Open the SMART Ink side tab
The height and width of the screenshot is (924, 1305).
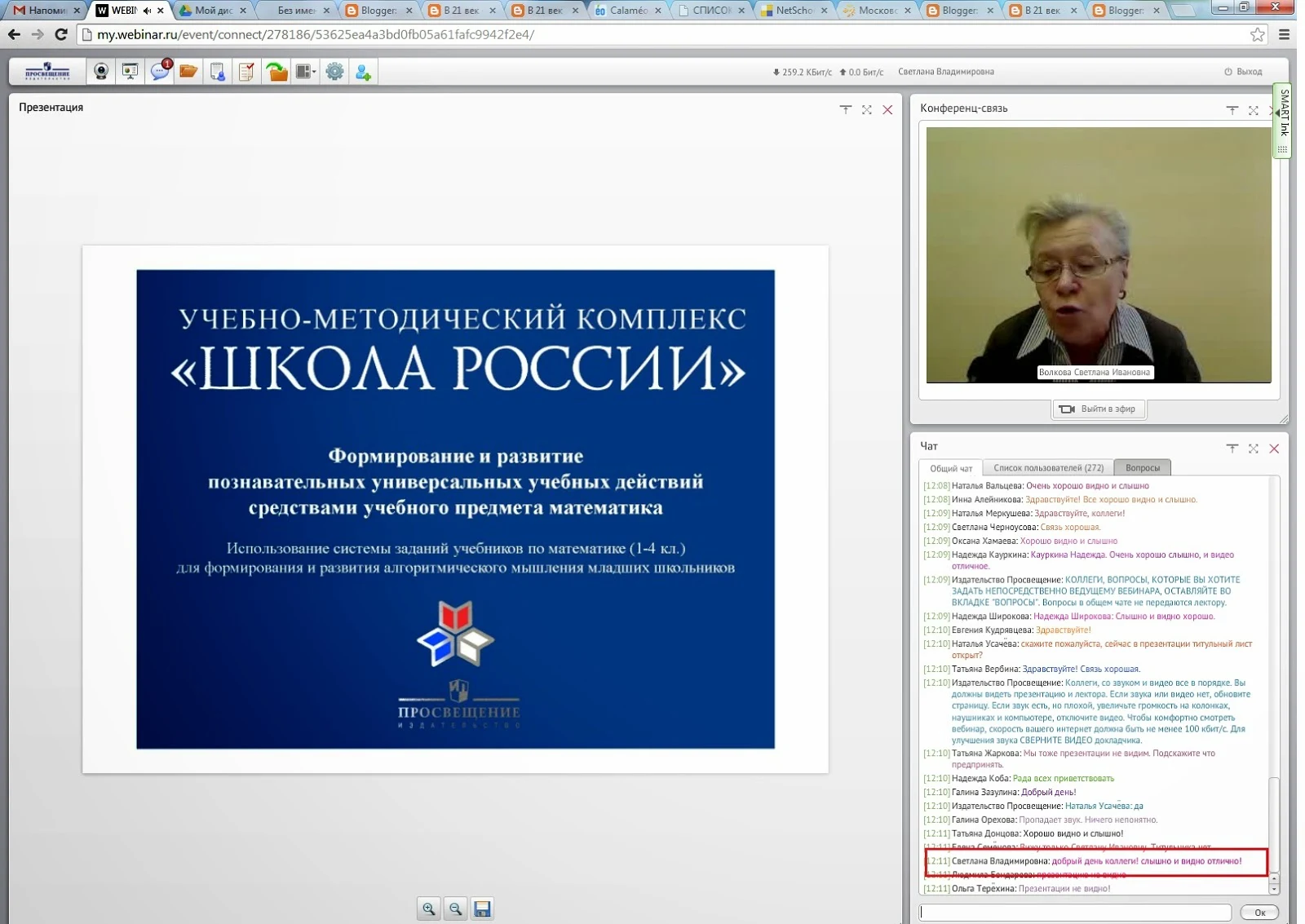pyautogui.click(x=1284, y=121)
